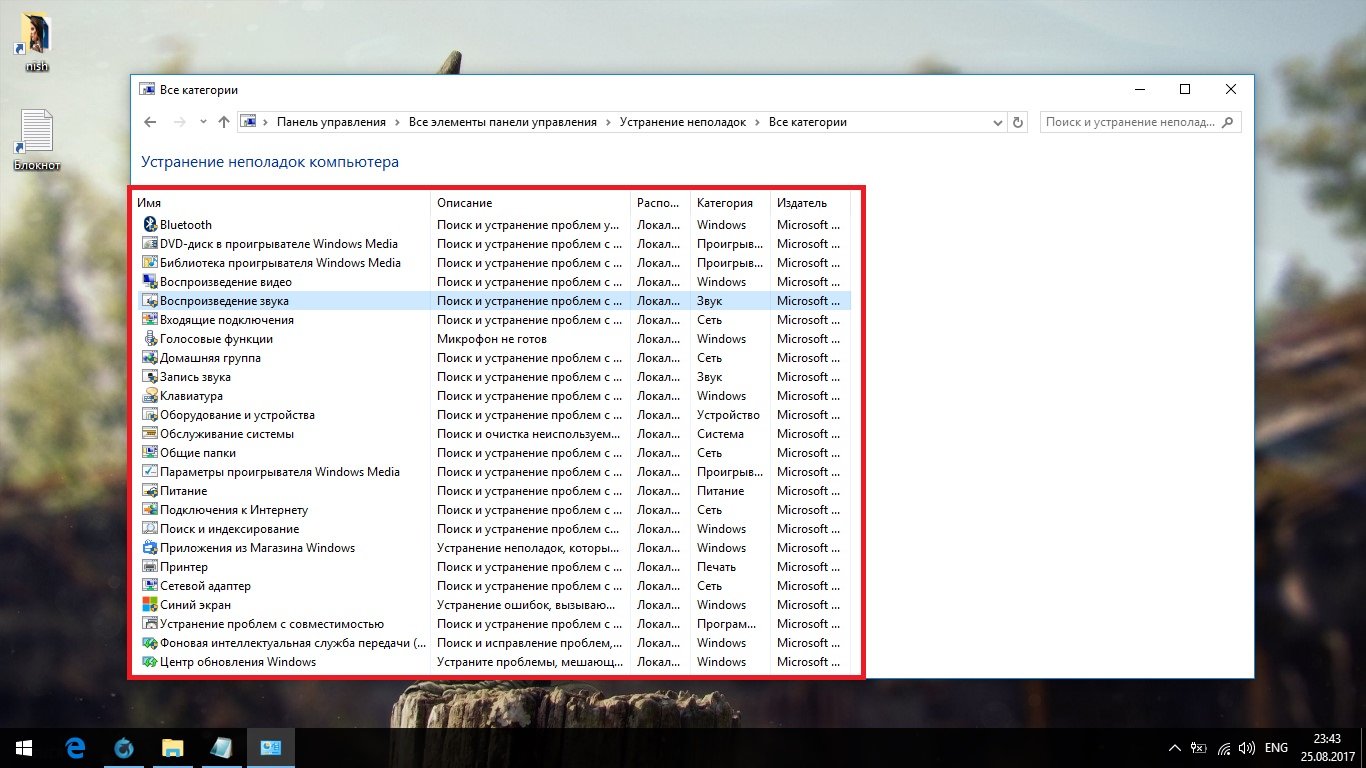Click the Воспроизведение видео icon

(150, 282)
